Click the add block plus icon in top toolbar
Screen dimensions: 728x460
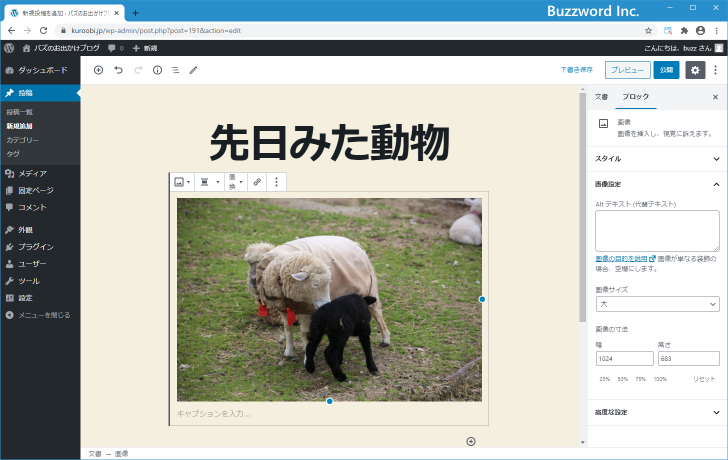point(98,70)
